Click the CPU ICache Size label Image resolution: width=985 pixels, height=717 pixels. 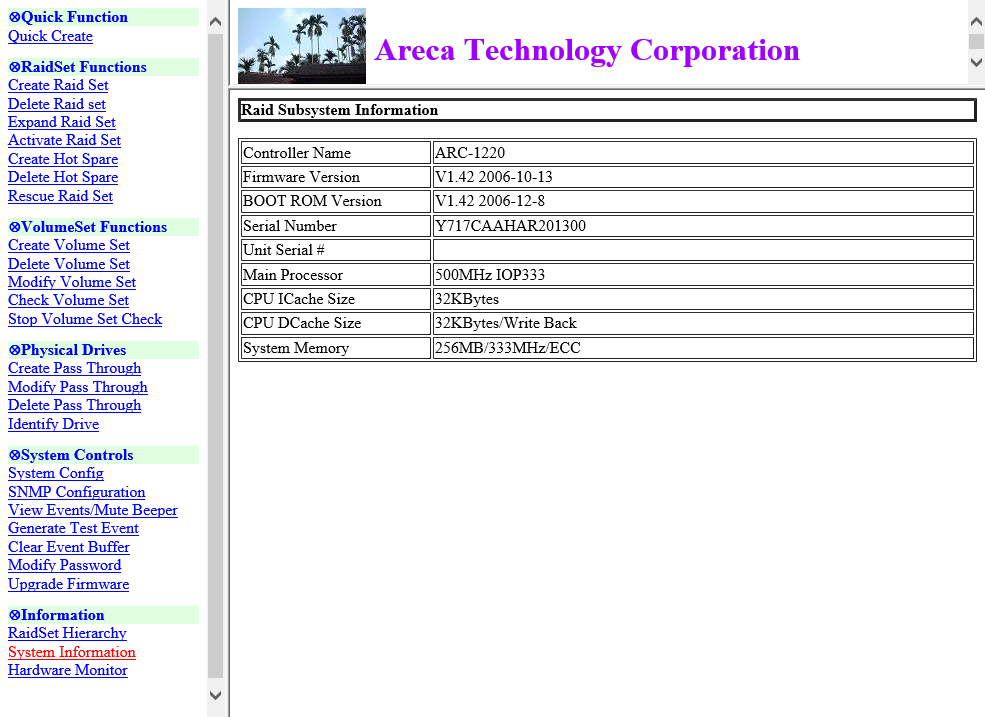point(299,299)
